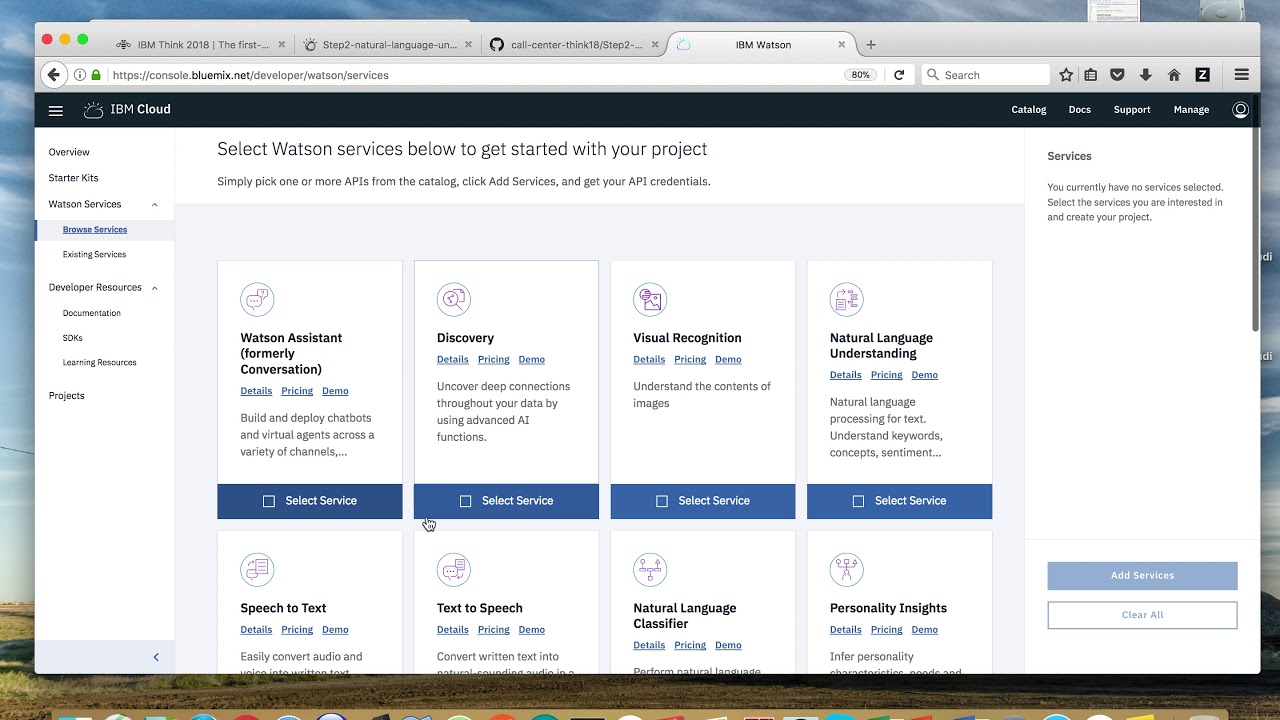Click the Z extension toolbar icon
1280x720 pixels.
(1203, 75)
